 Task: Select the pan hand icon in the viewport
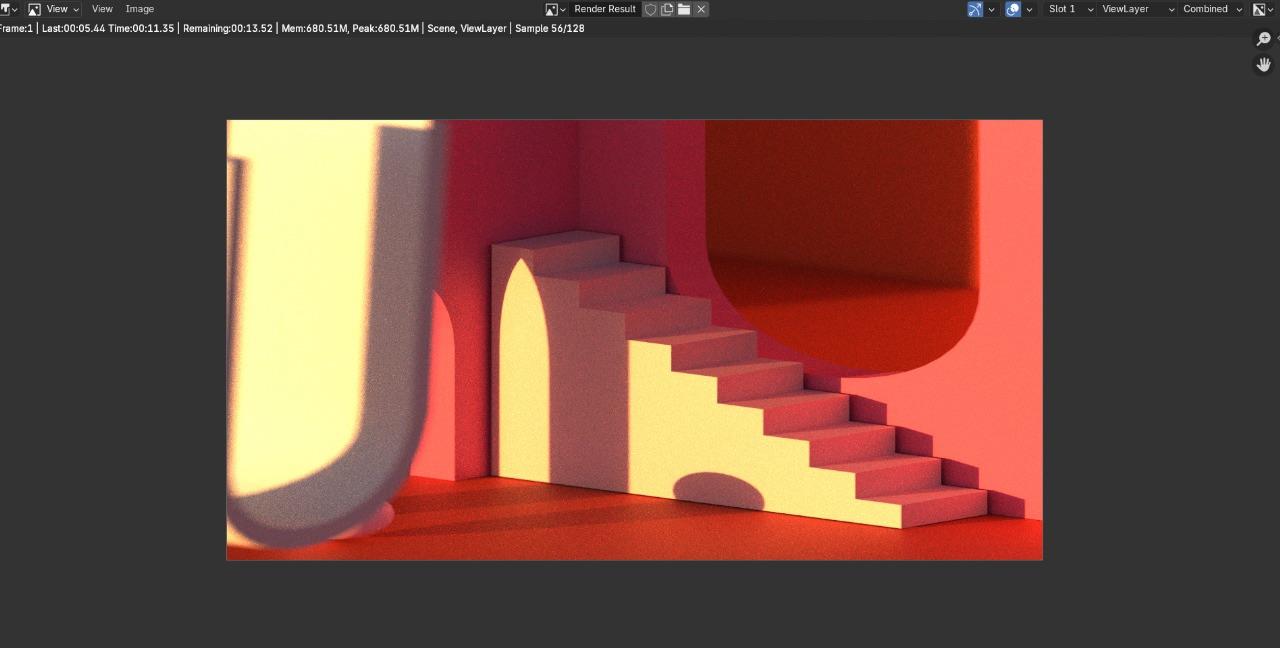[x=1263, y=64]
